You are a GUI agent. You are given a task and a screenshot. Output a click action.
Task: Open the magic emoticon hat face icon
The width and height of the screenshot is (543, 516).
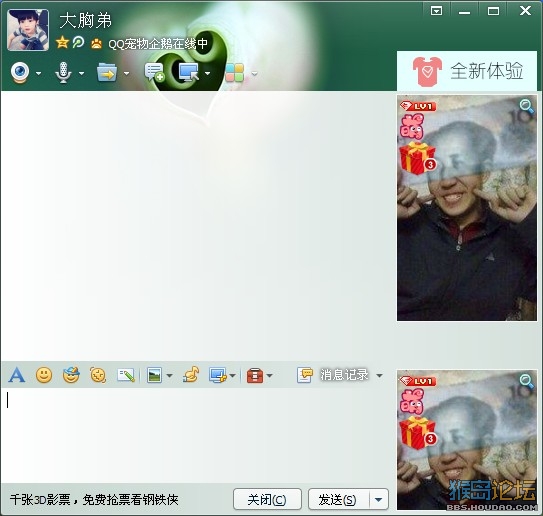[x=71, y=375]
